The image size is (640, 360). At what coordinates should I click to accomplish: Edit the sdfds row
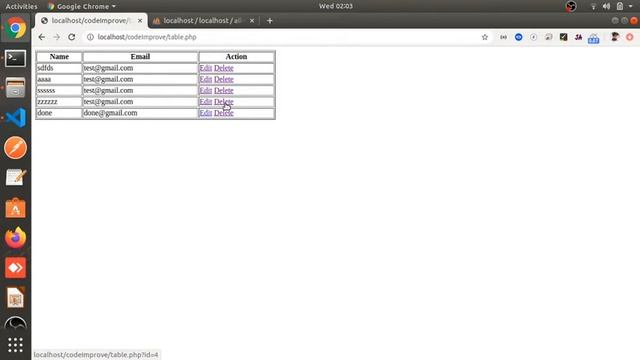(x=205, y=68)
